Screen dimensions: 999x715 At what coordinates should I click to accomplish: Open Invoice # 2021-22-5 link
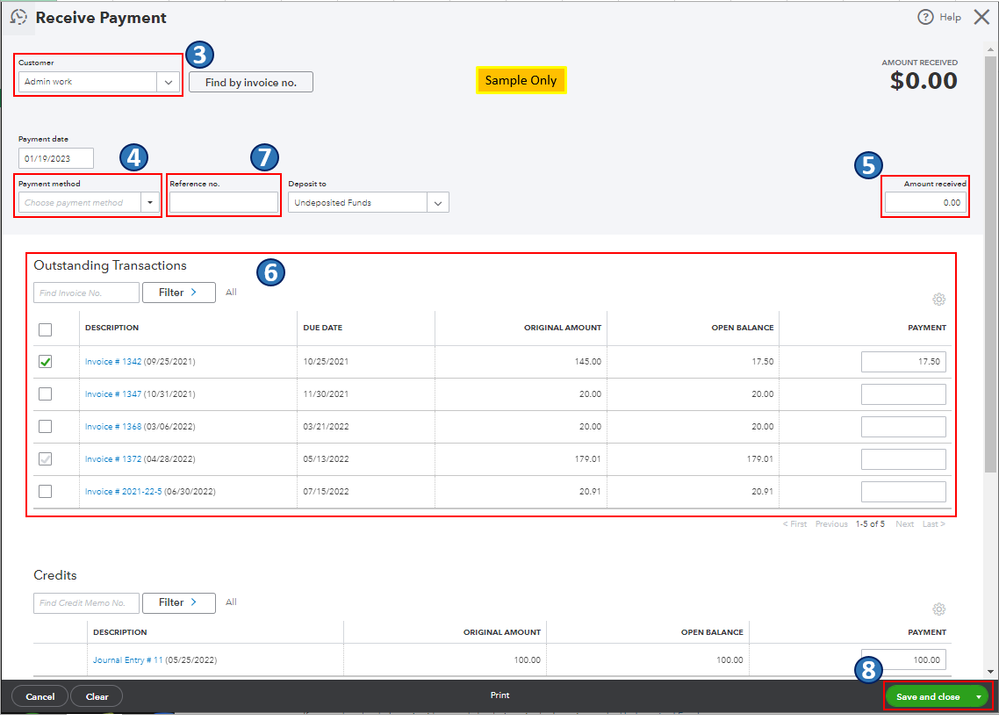tap(124, 491)
